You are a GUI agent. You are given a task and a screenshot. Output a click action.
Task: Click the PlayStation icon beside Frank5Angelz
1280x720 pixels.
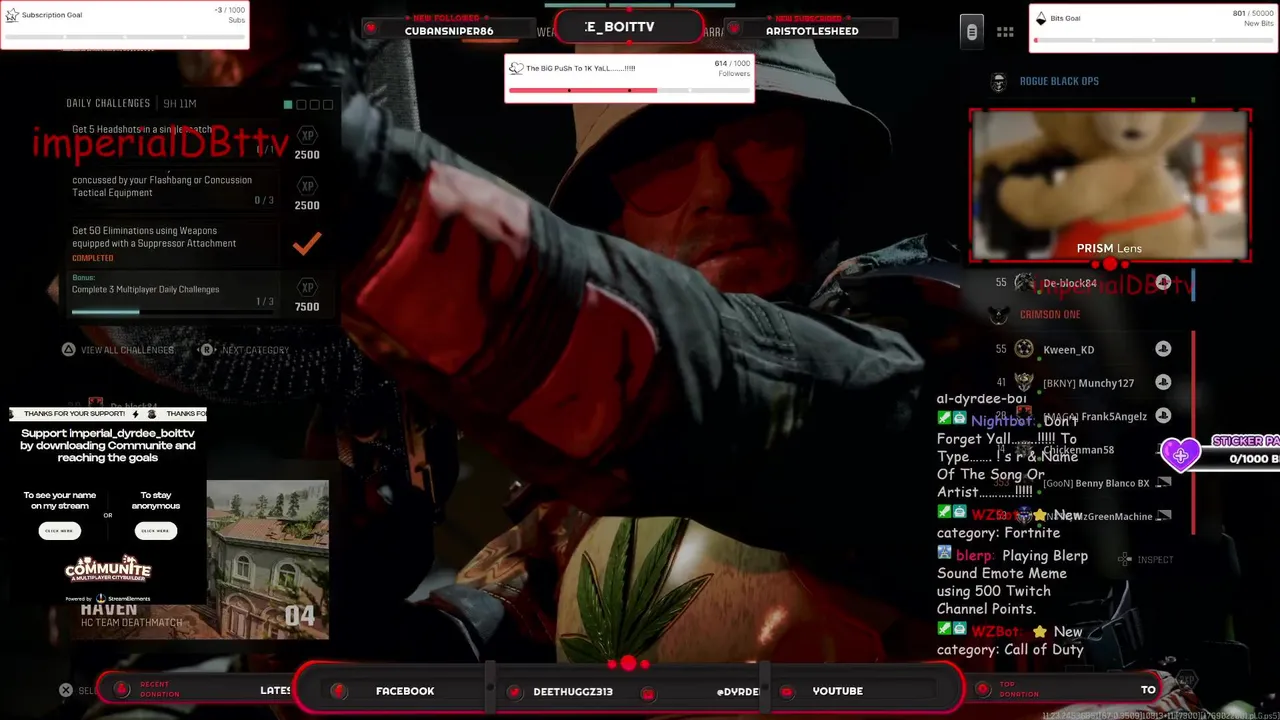click(1163, 416)
